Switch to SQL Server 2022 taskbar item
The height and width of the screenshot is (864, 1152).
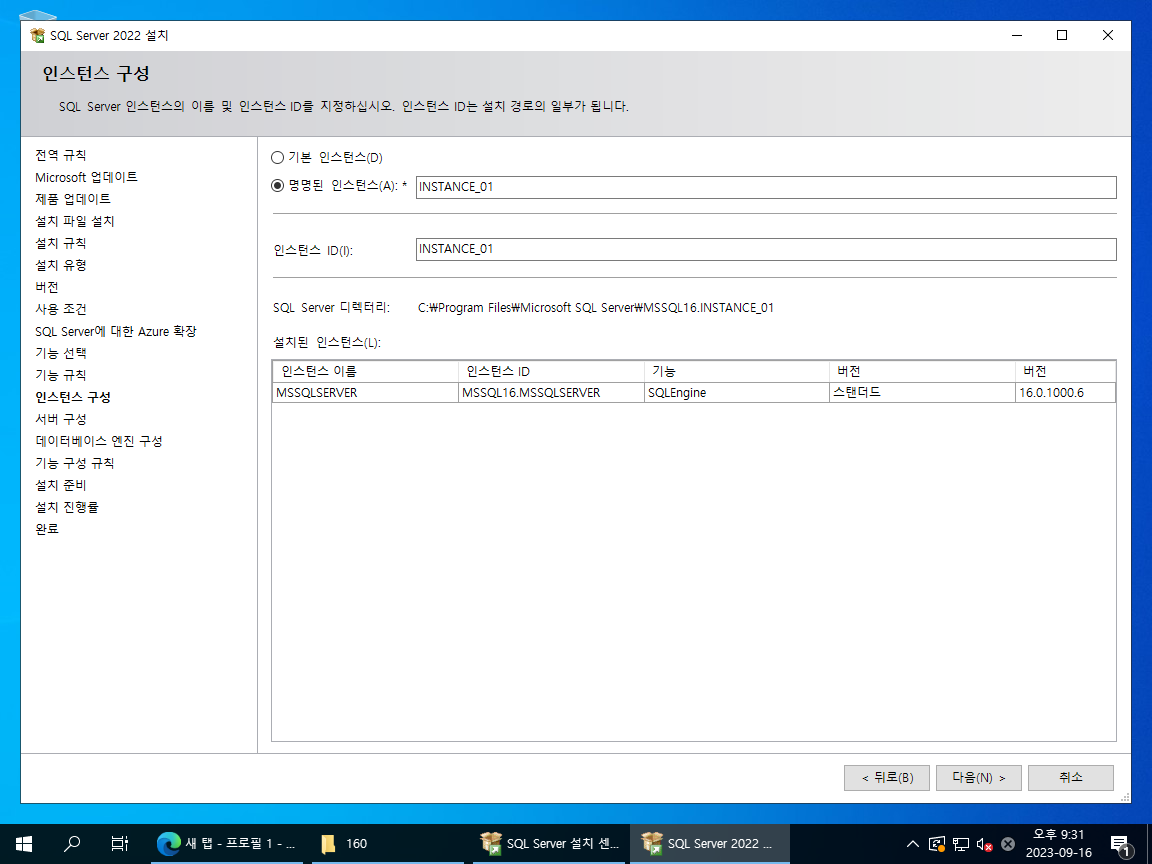click(710, 843)
